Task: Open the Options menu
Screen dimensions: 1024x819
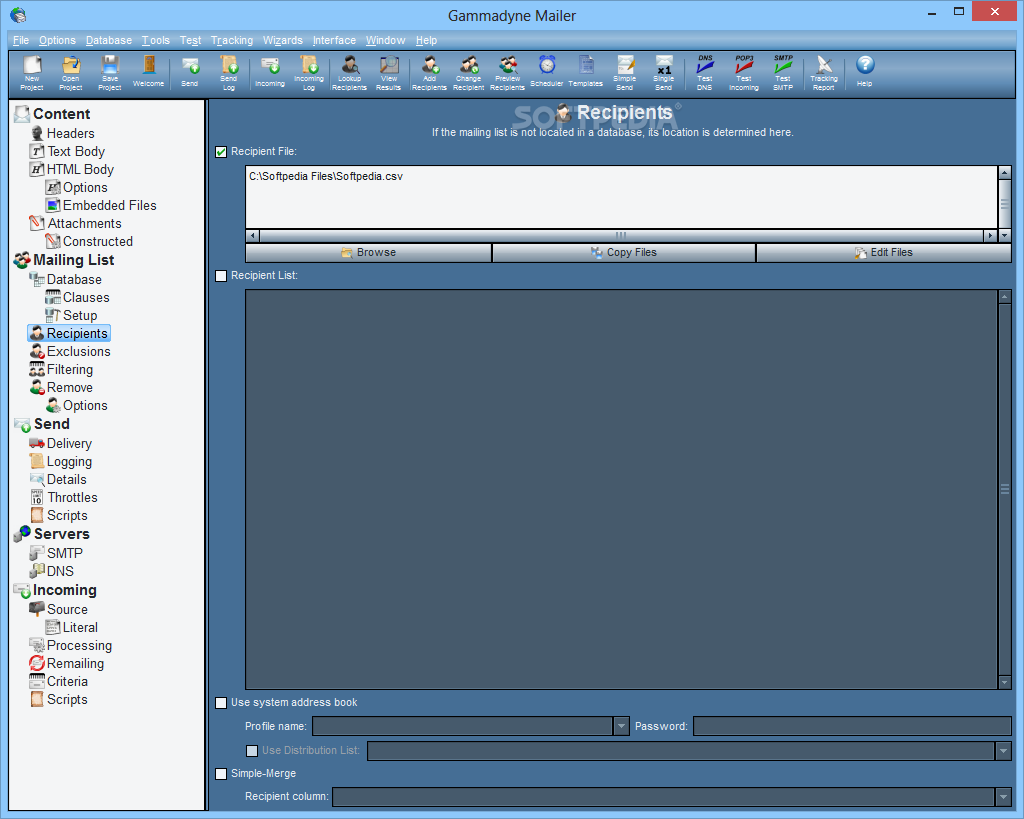Action: point(57,40)
